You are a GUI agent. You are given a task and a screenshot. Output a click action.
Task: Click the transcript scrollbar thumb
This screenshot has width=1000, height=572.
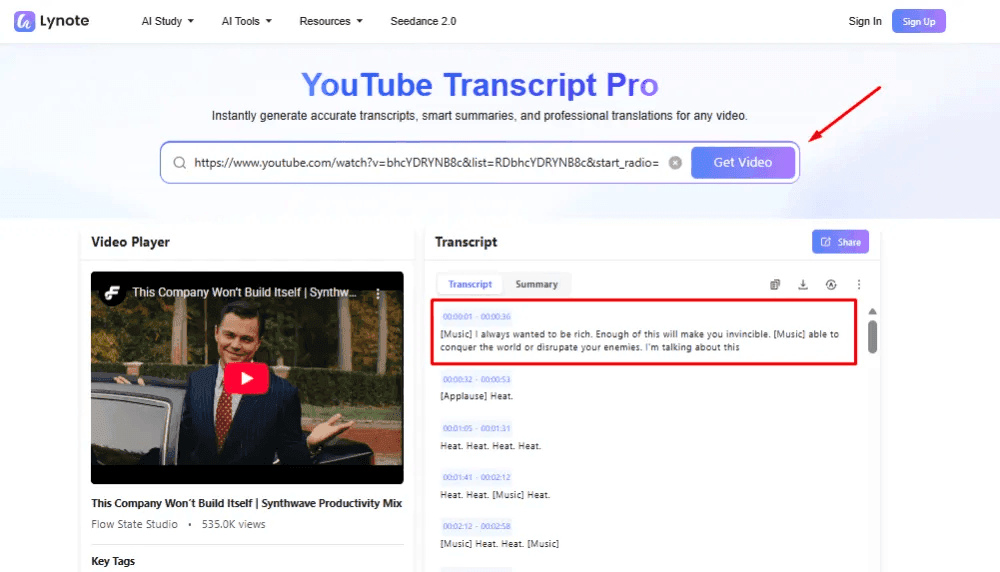tap(872, 337)
